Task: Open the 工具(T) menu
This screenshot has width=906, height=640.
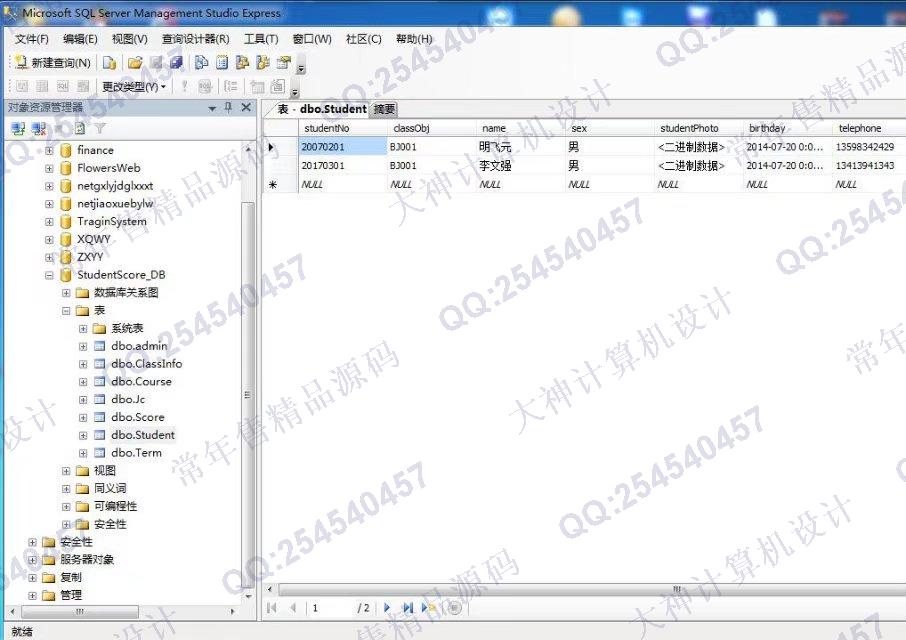Action: coord(261,39)
